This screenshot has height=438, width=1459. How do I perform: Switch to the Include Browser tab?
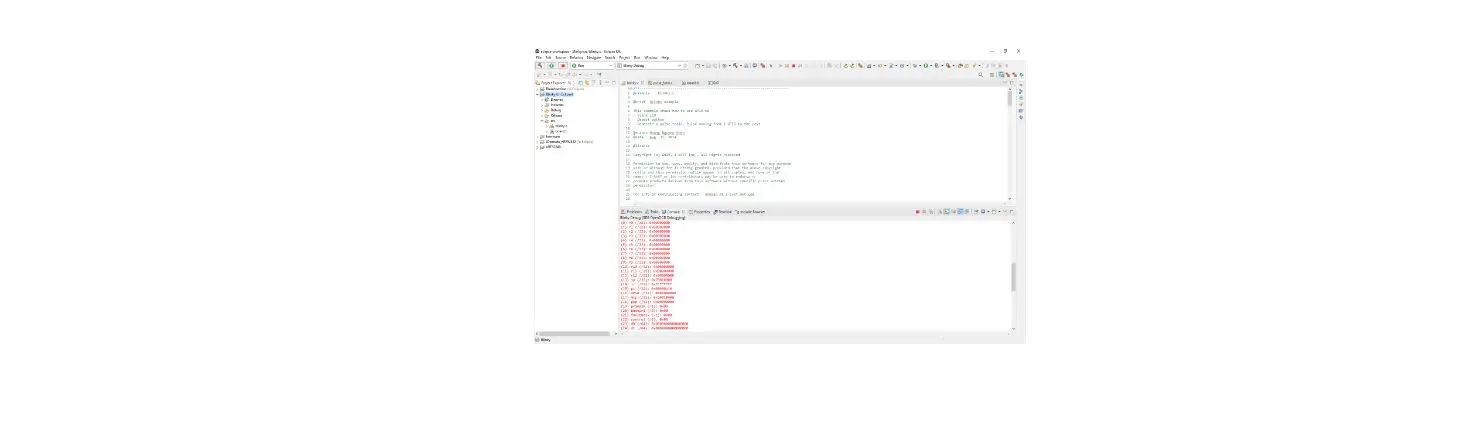tap(751, 212)
